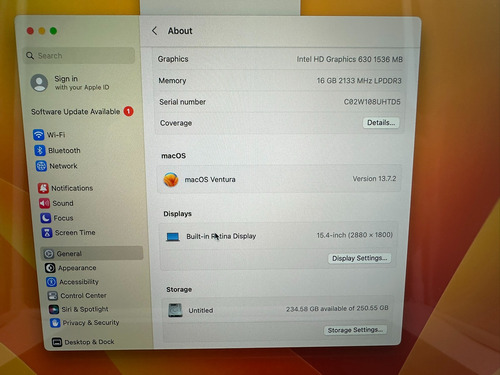The image size is (500, 375).
Task: Click the Graphics row label
Action: pyautogui.click(x=173, y=59)
